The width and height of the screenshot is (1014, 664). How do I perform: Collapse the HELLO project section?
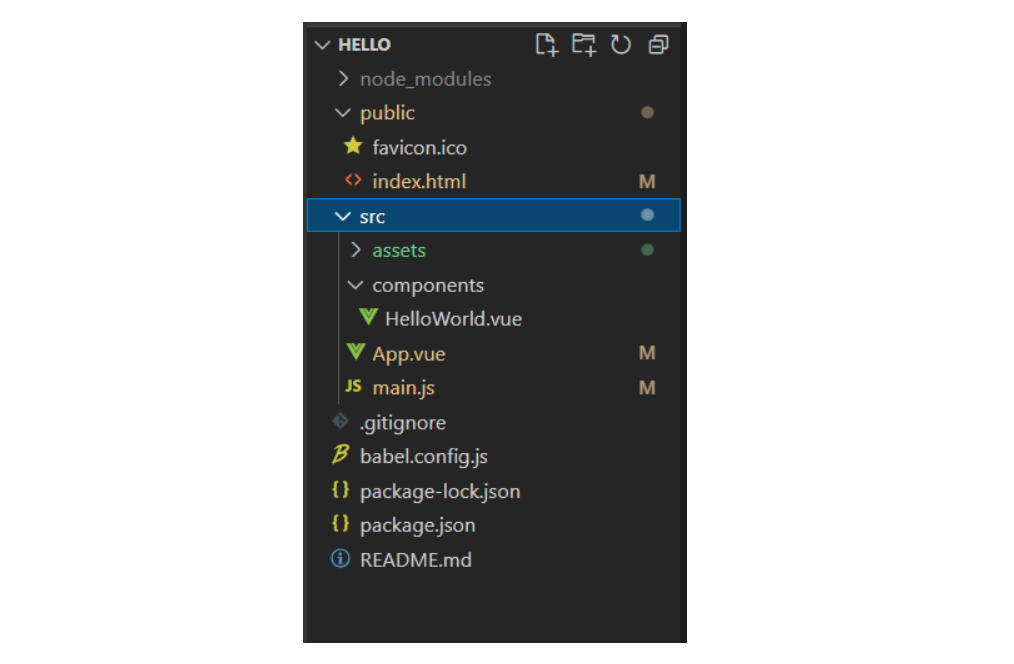pyautogui.click(x=322, y=45)
